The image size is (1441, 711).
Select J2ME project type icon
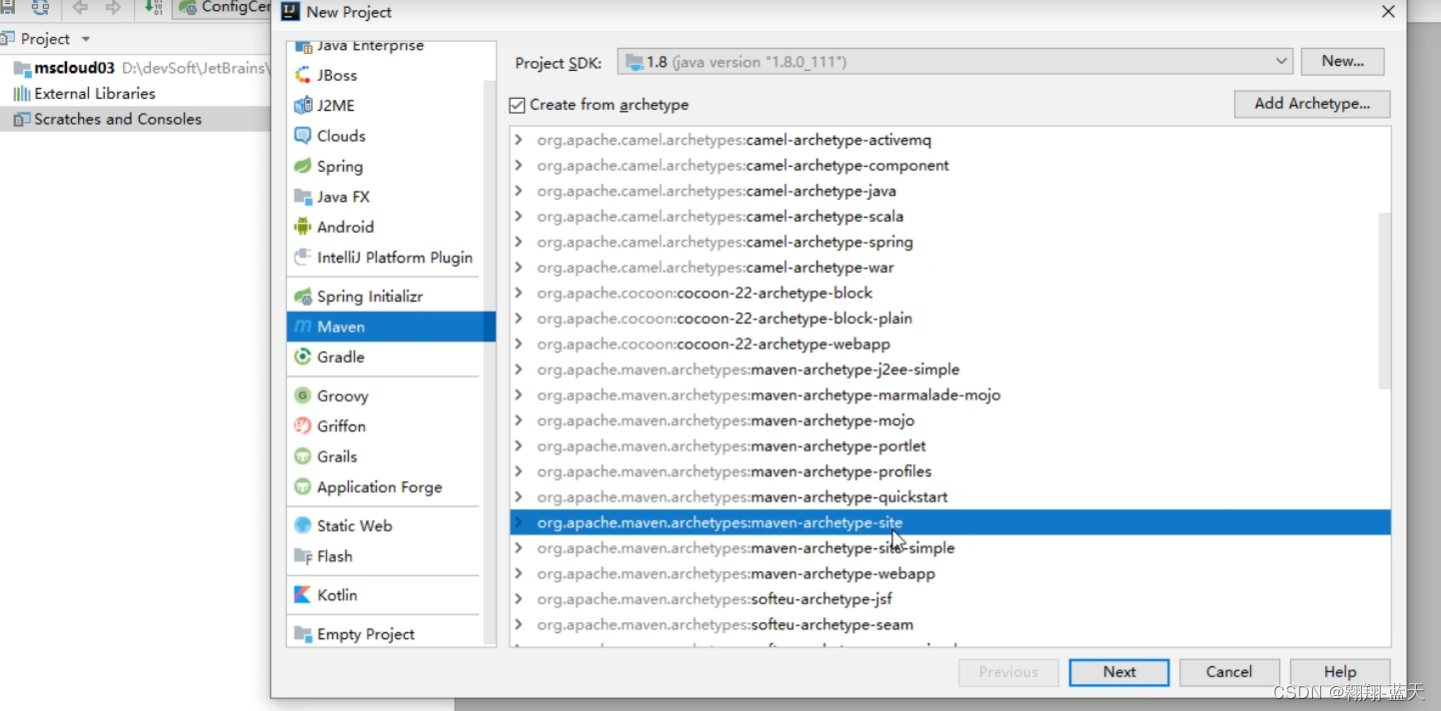pos(303,105)
